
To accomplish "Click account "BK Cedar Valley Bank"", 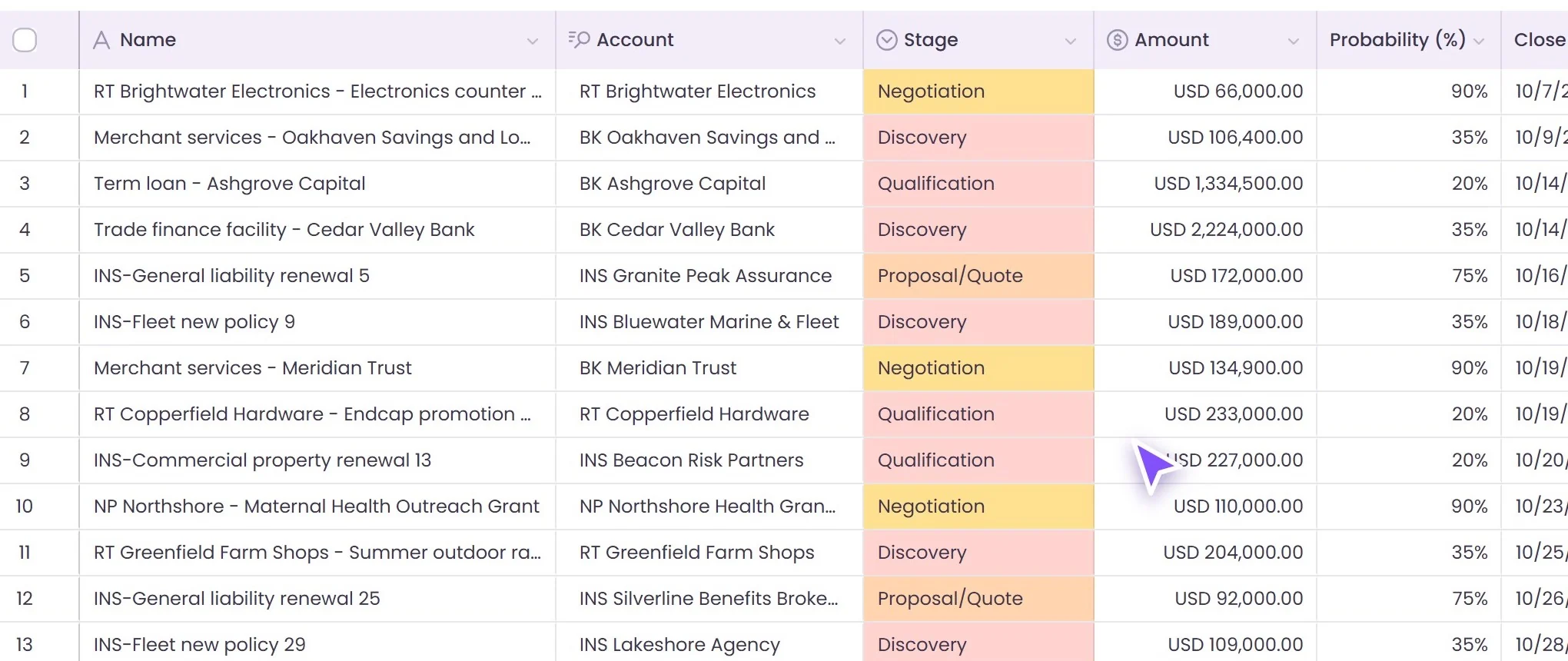I will (x=677, y=230).
